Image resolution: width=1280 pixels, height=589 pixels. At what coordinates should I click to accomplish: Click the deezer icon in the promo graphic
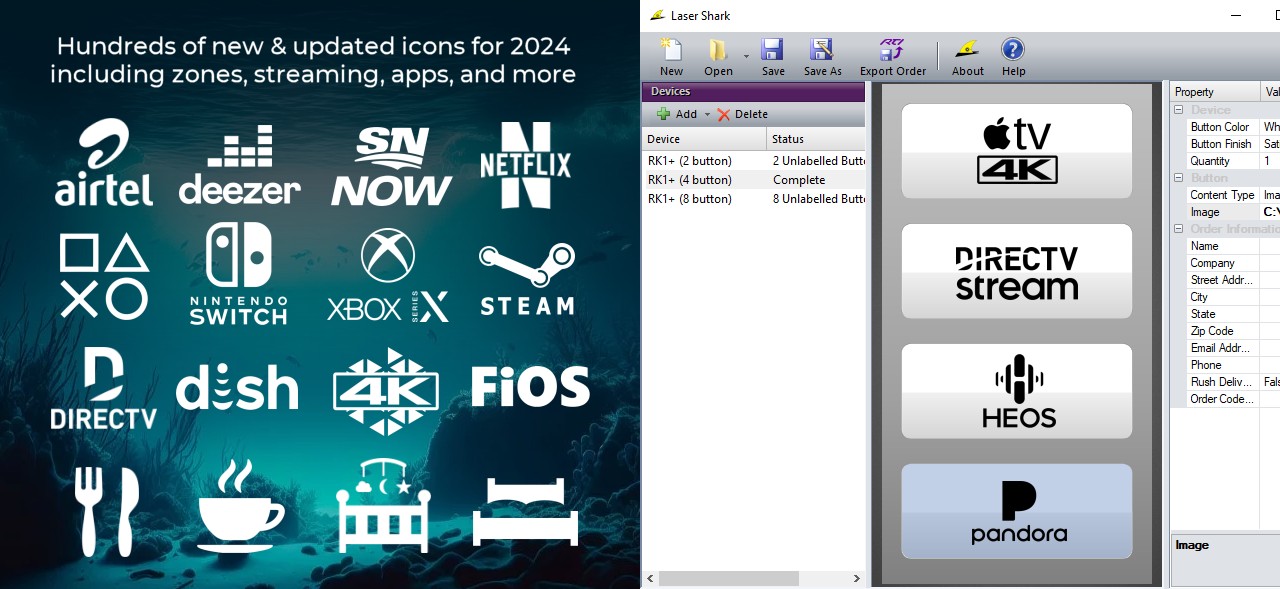[240, 165]
